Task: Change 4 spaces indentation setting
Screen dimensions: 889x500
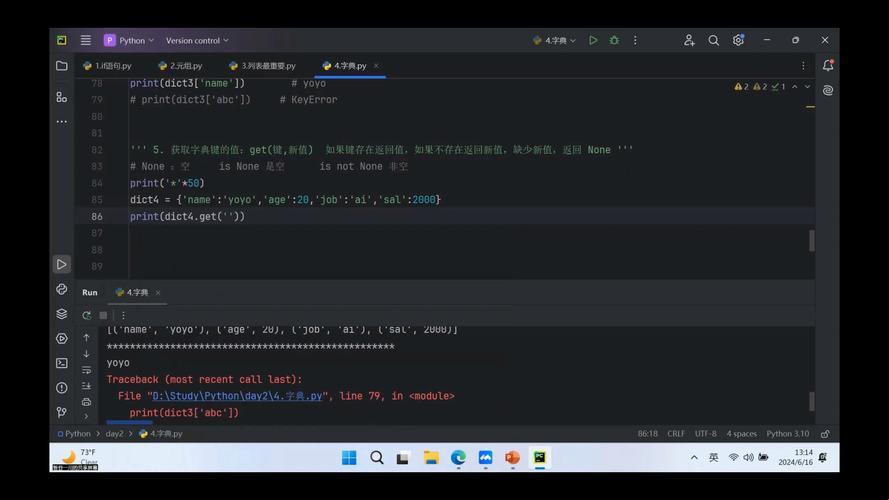Action: pyautogui.click(x=742, y=434)
